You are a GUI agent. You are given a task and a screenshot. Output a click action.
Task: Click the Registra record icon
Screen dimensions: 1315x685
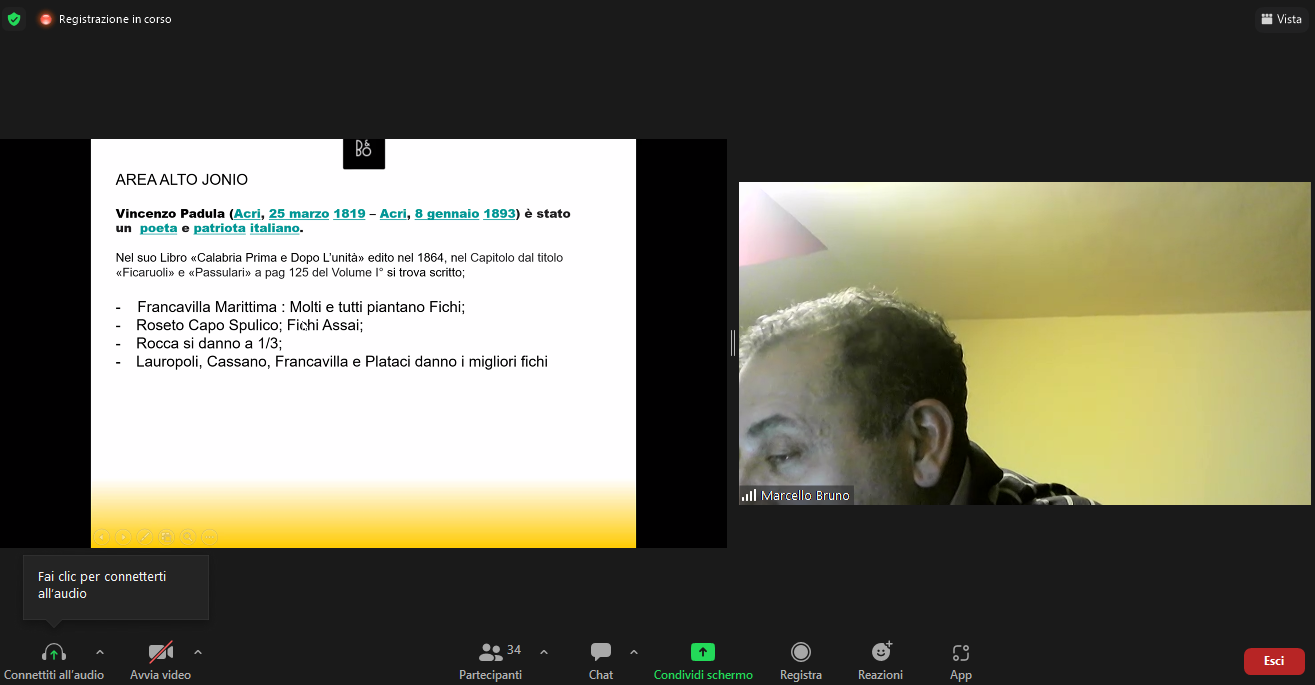(x=801, y=652)
